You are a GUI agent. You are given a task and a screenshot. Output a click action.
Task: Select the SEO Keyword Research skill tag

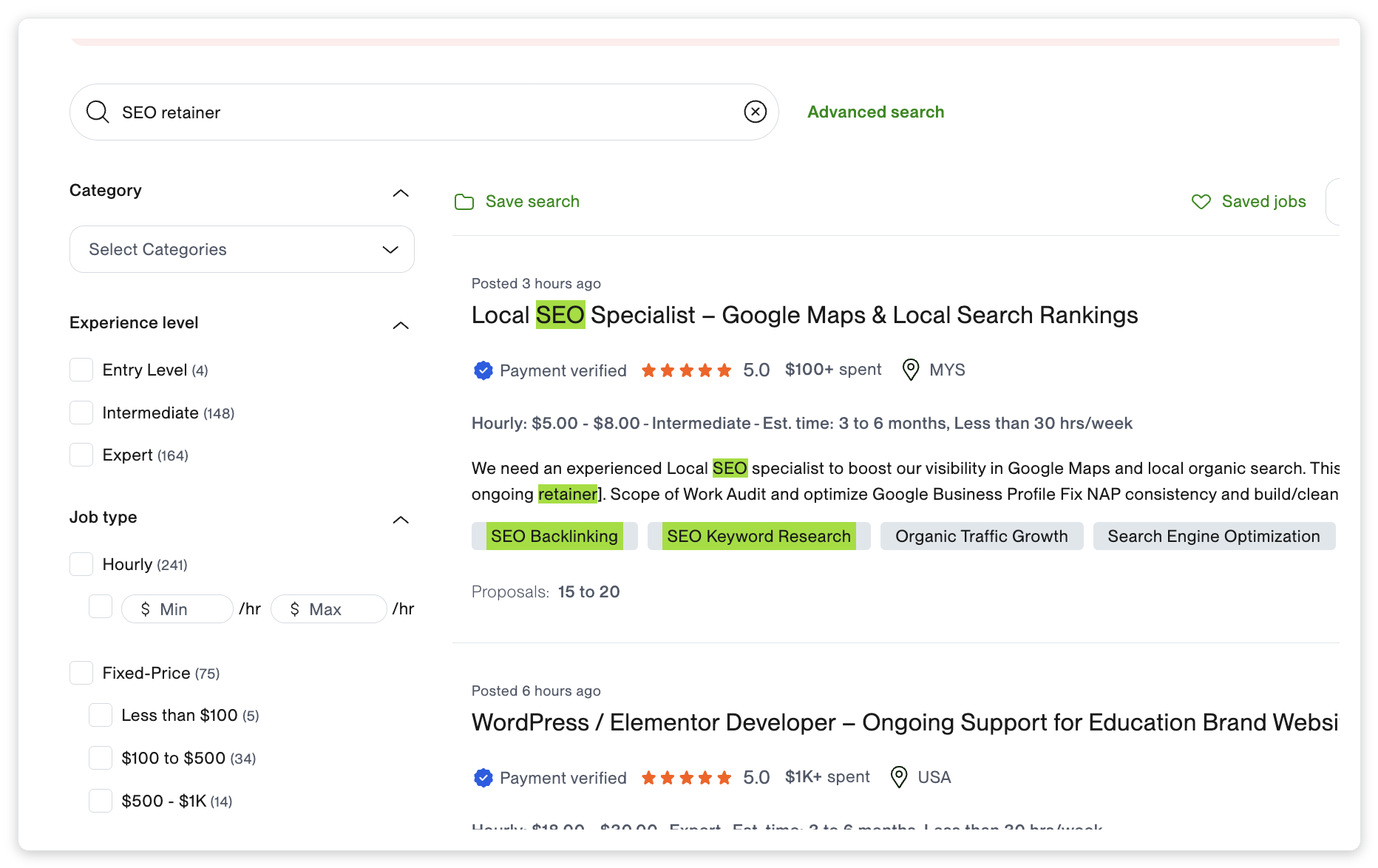(758, 536)
